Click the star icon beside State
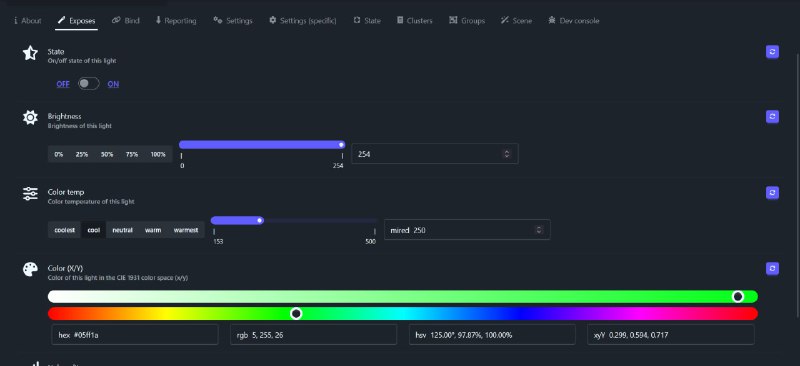This screenshot has height=366, width=800. 30,53
